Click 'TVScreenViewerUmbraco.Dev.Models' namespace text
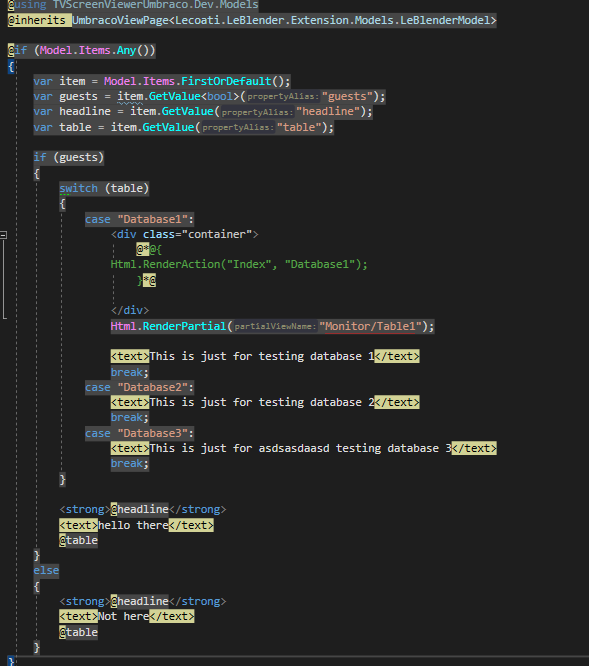Screen dimensions: 589x666 155,5
